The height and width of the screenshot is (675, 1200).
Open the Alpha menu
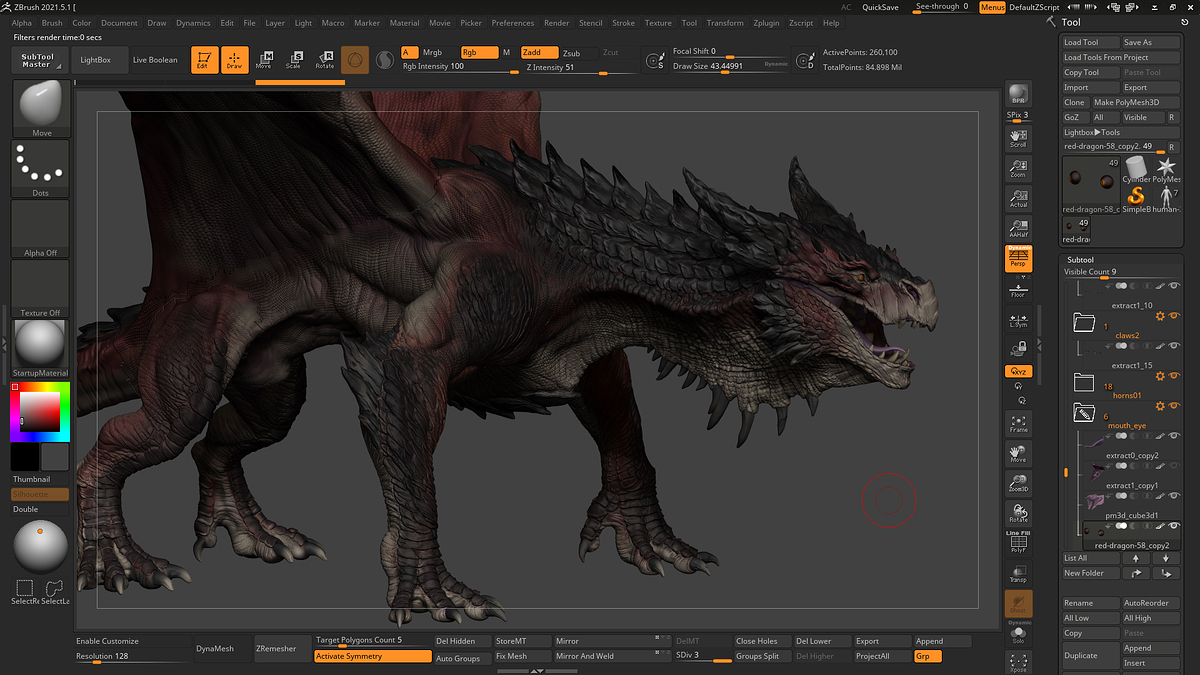coord(22,23)
